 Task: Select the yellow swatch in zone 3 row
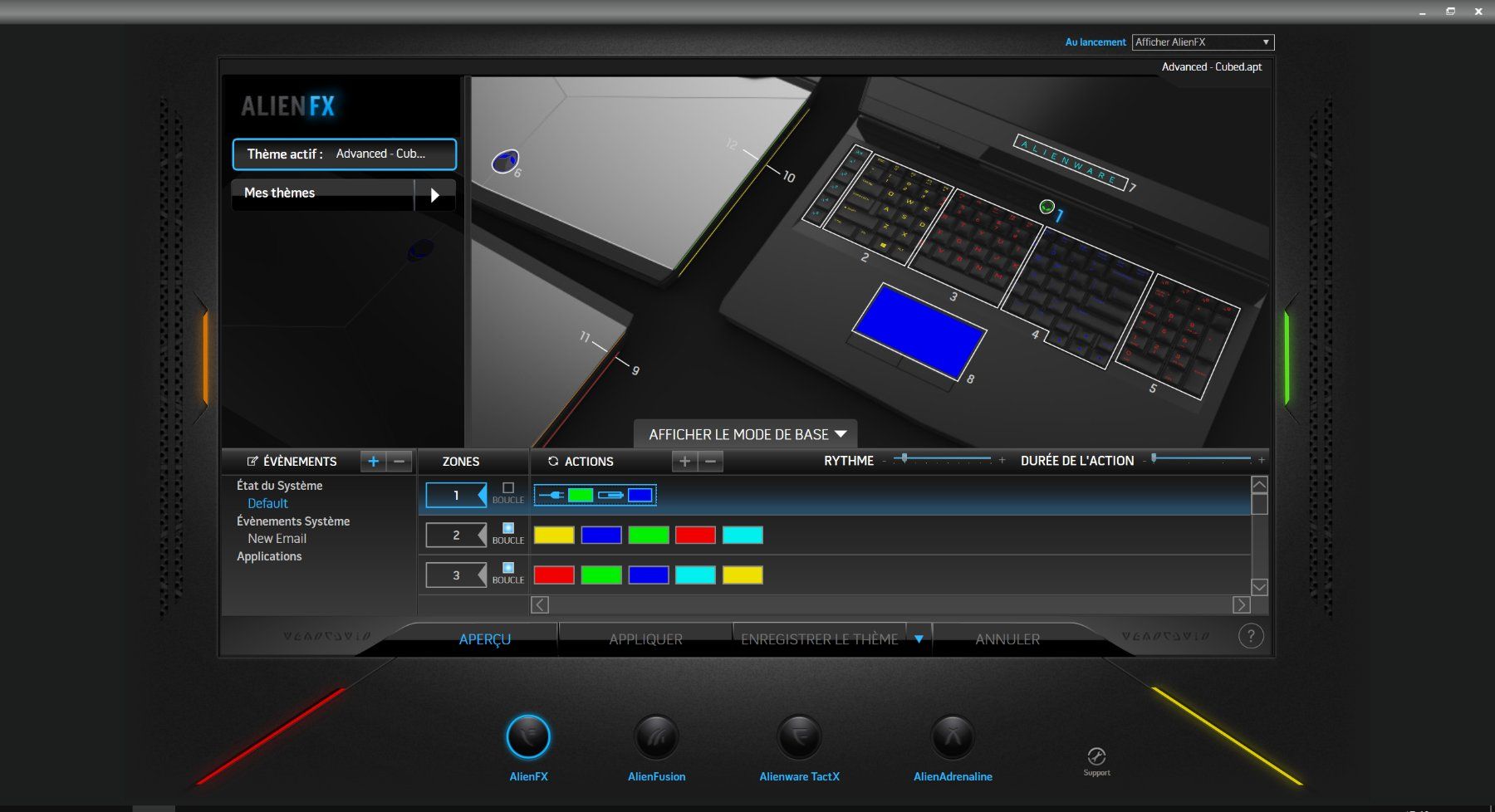coord(743,575)
